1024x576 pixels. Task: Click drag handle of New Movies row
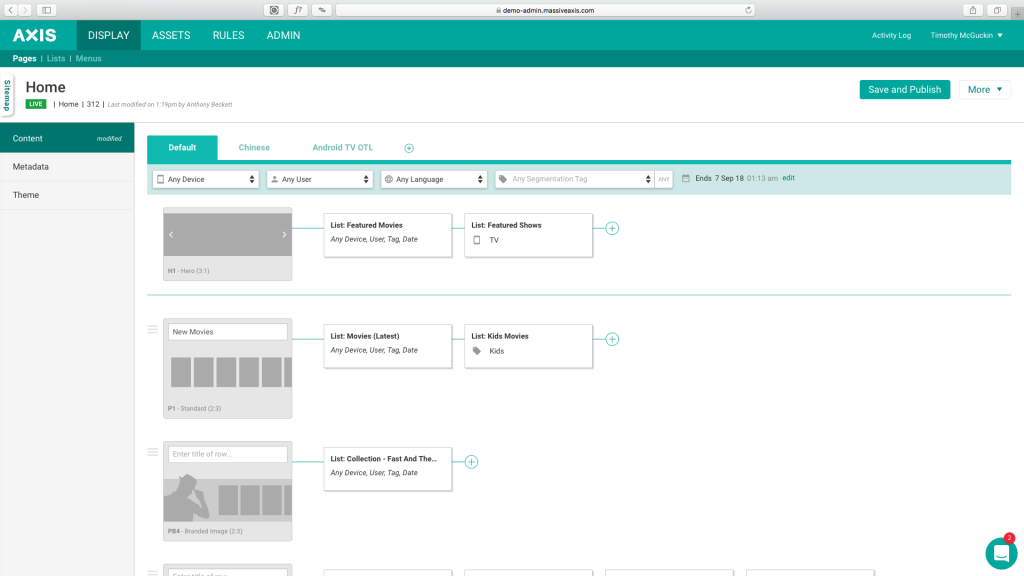(153, 329)
